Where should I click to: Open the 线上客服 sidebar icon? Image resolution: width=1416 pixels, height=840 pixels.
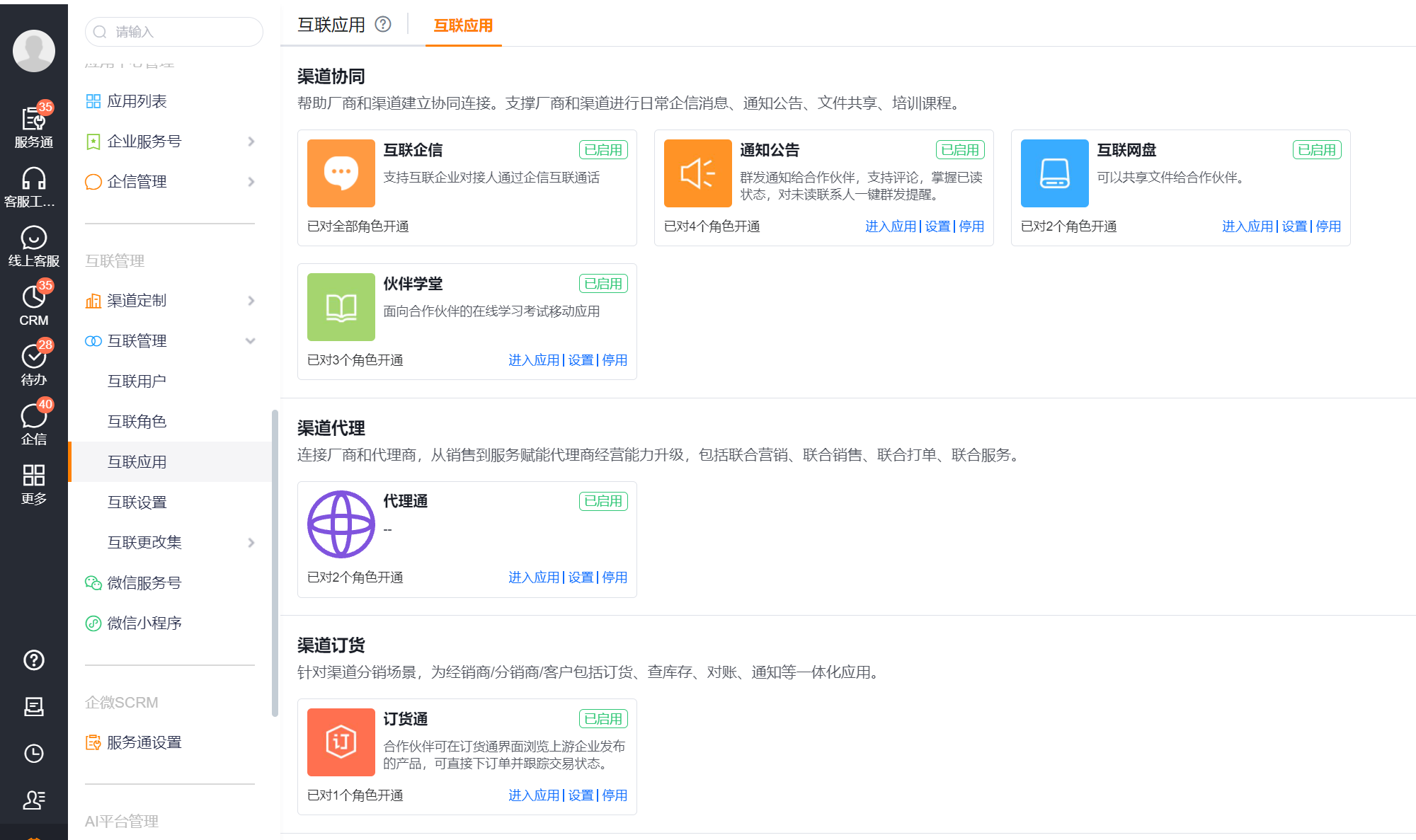34,246
